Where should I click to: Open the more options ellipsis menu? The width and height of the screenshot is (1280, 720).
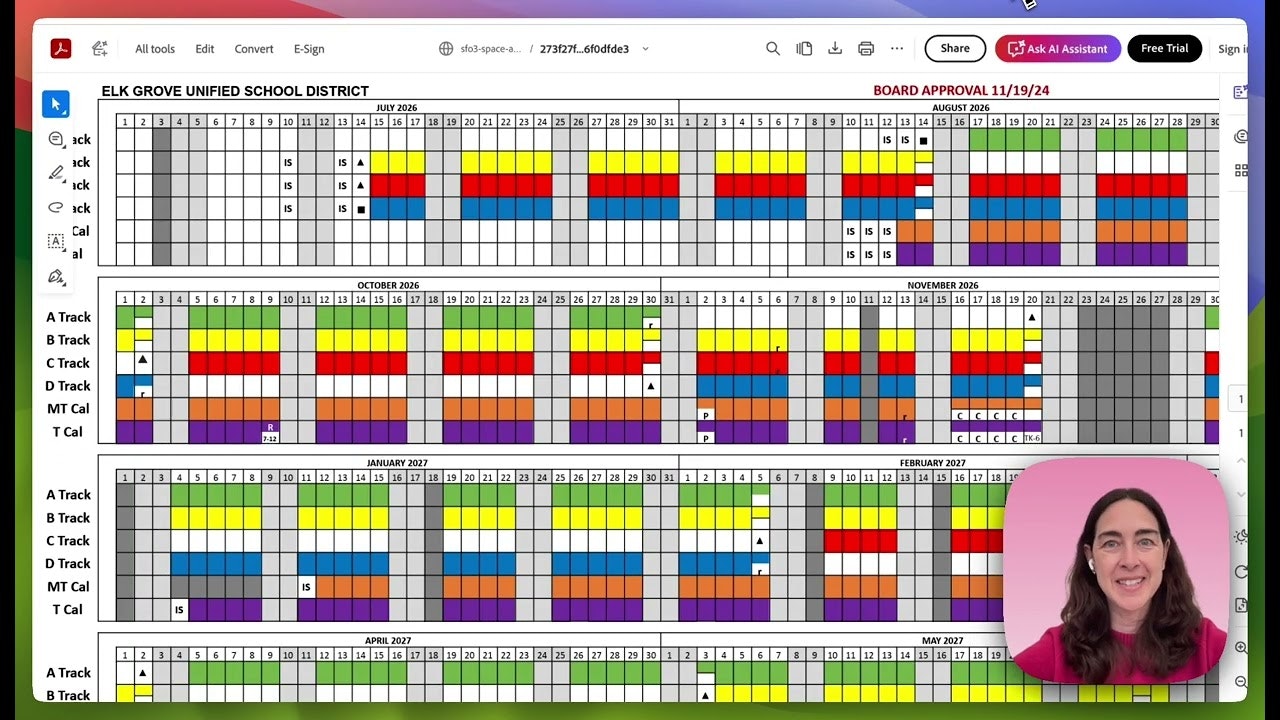point(896,48)
